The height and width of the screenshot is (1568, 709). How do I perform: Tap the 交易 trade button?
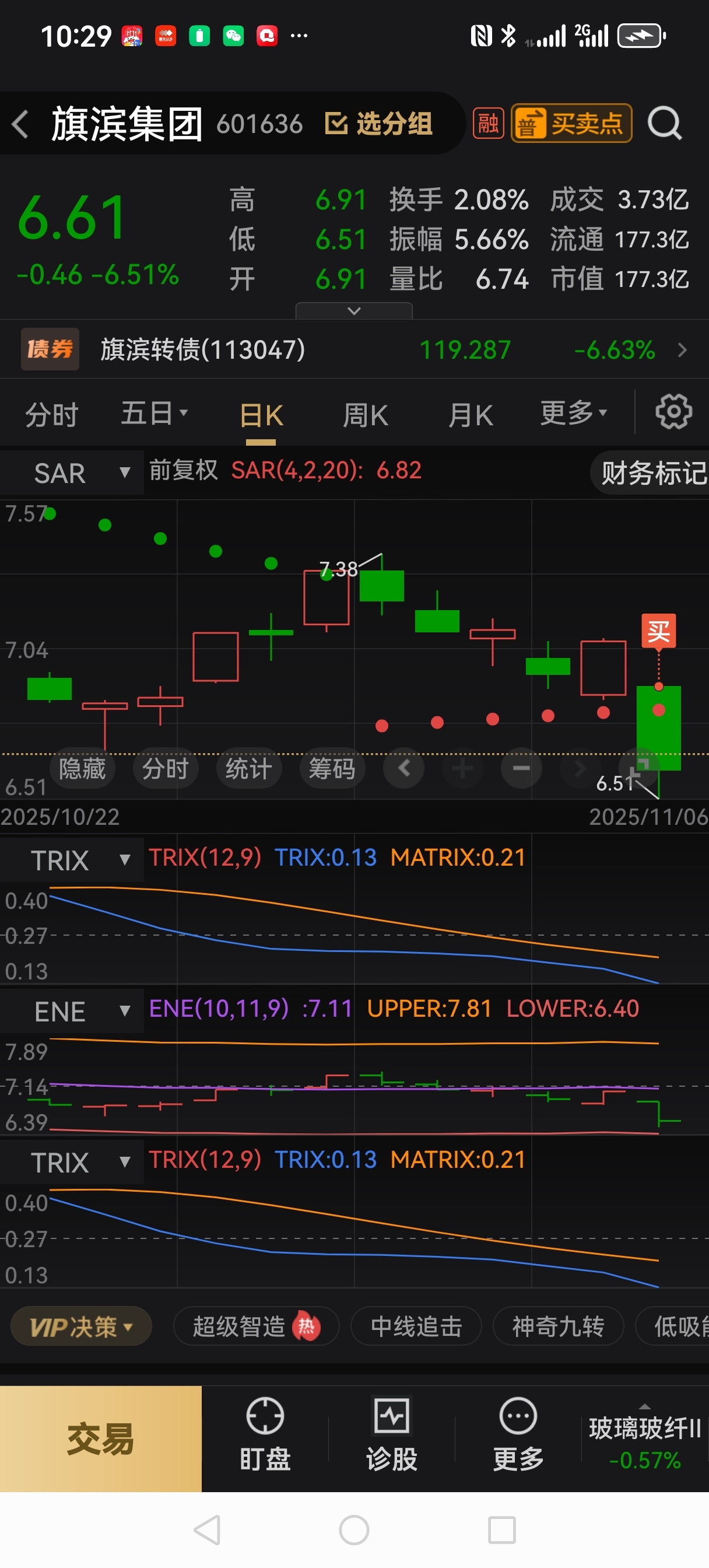tap(101, 1439)
